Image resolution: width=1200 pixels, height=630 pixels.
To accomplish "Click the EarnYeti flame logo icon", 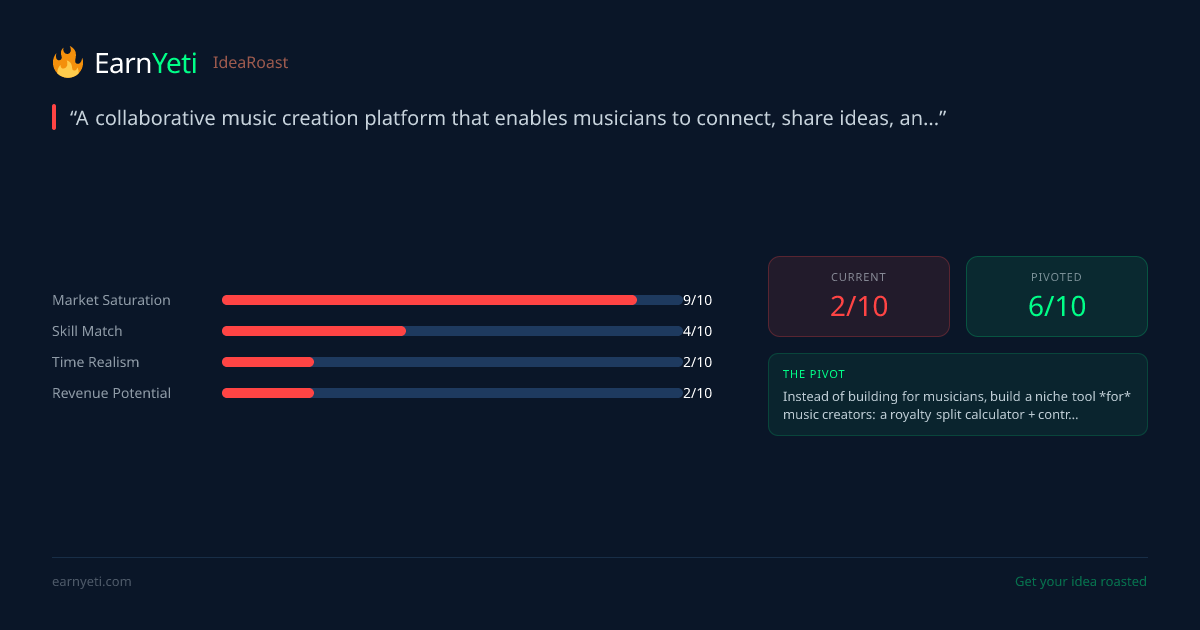I will click(68, 62).
